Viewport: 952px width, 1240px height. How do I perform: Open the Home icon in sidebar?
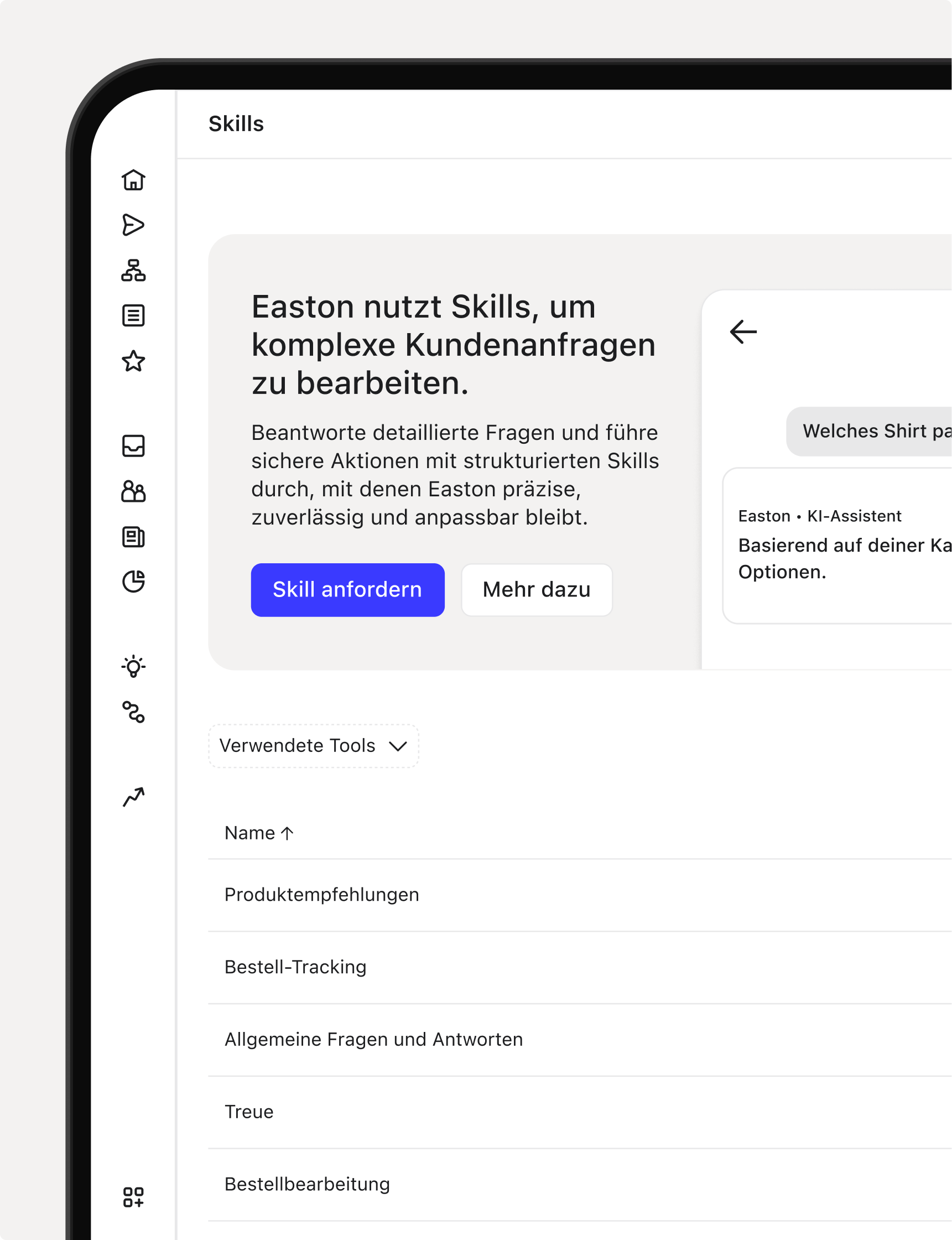click(x=133, y=180)
